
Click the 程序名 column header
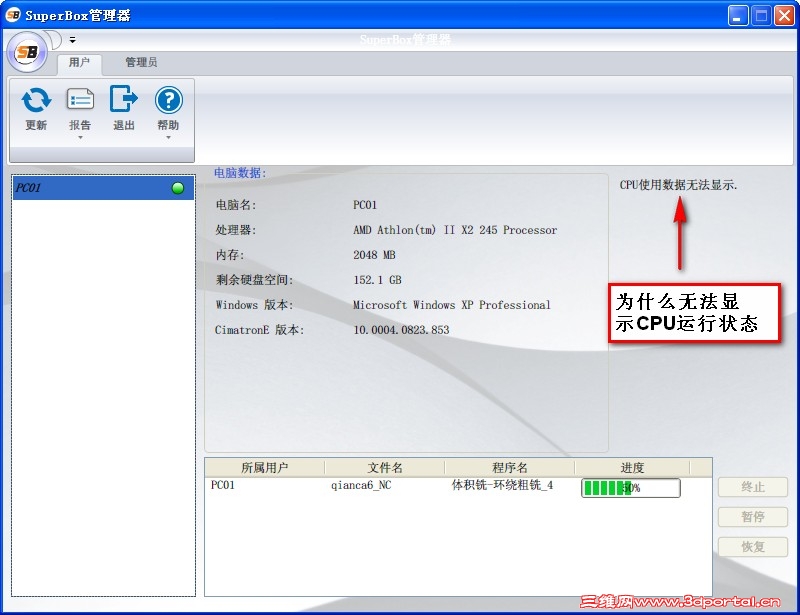(x=510, y=468)
